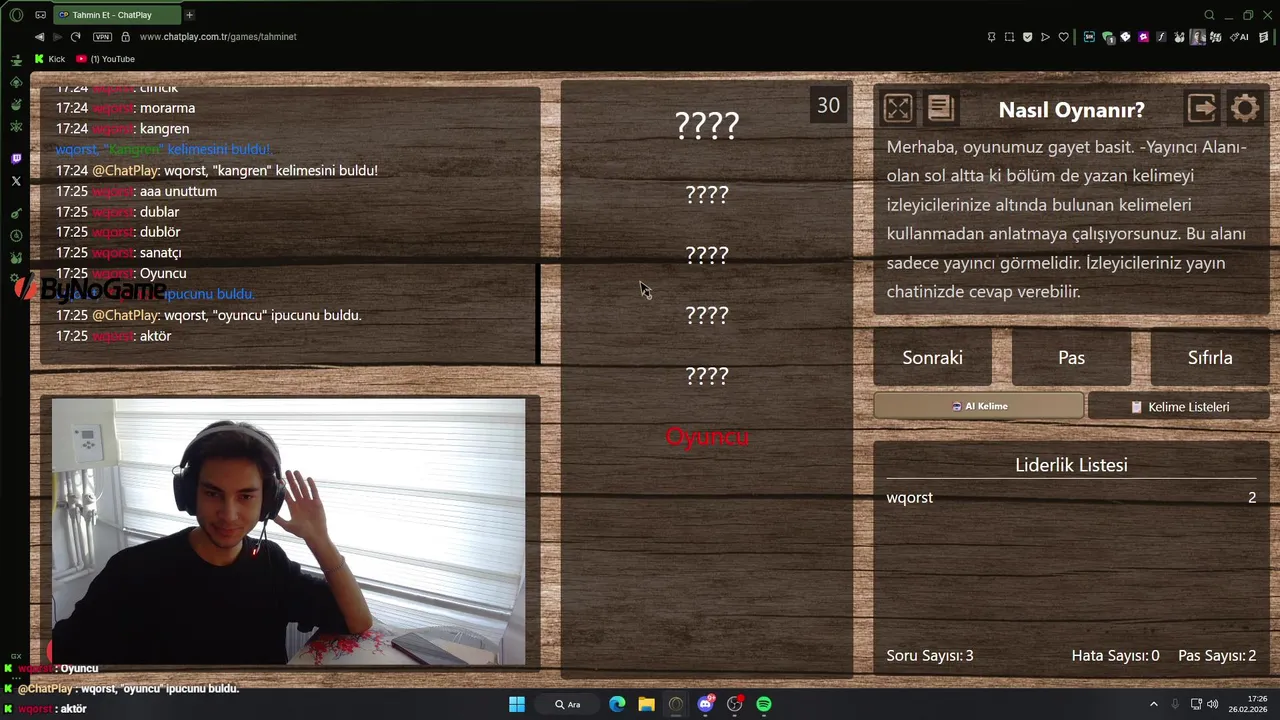Click the chat message 'dublör'
The width and height of the screenshot is (1280, 720).
(160, 232)
